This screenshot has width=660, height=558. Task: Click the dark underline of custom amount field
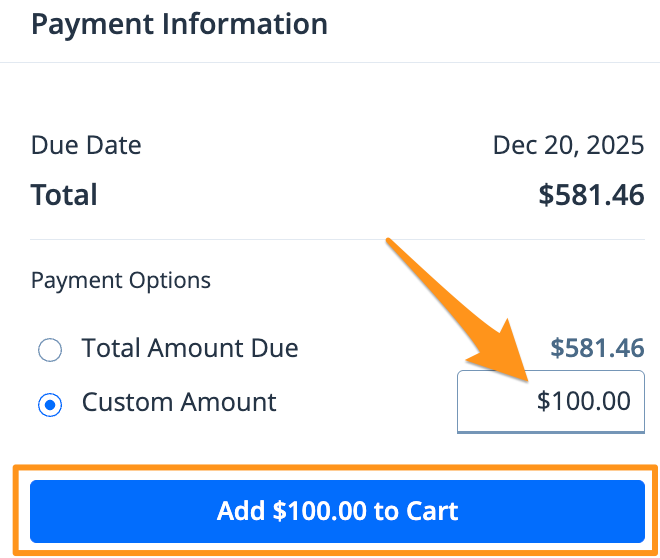(551, 432)
